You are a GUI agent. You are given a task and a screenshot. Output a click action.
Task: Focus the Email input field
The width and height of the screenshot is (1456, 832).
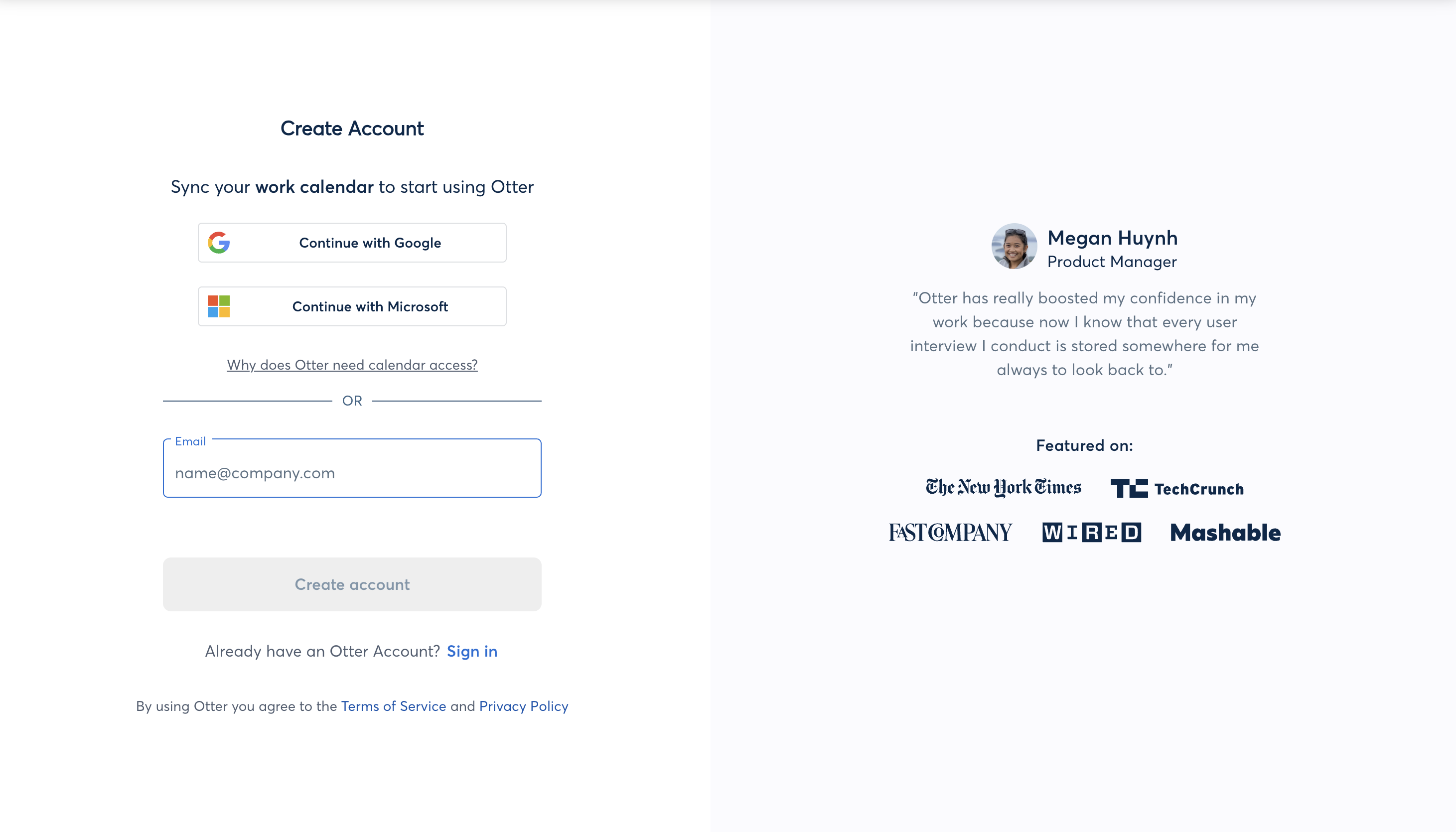(x=352, y=473)
